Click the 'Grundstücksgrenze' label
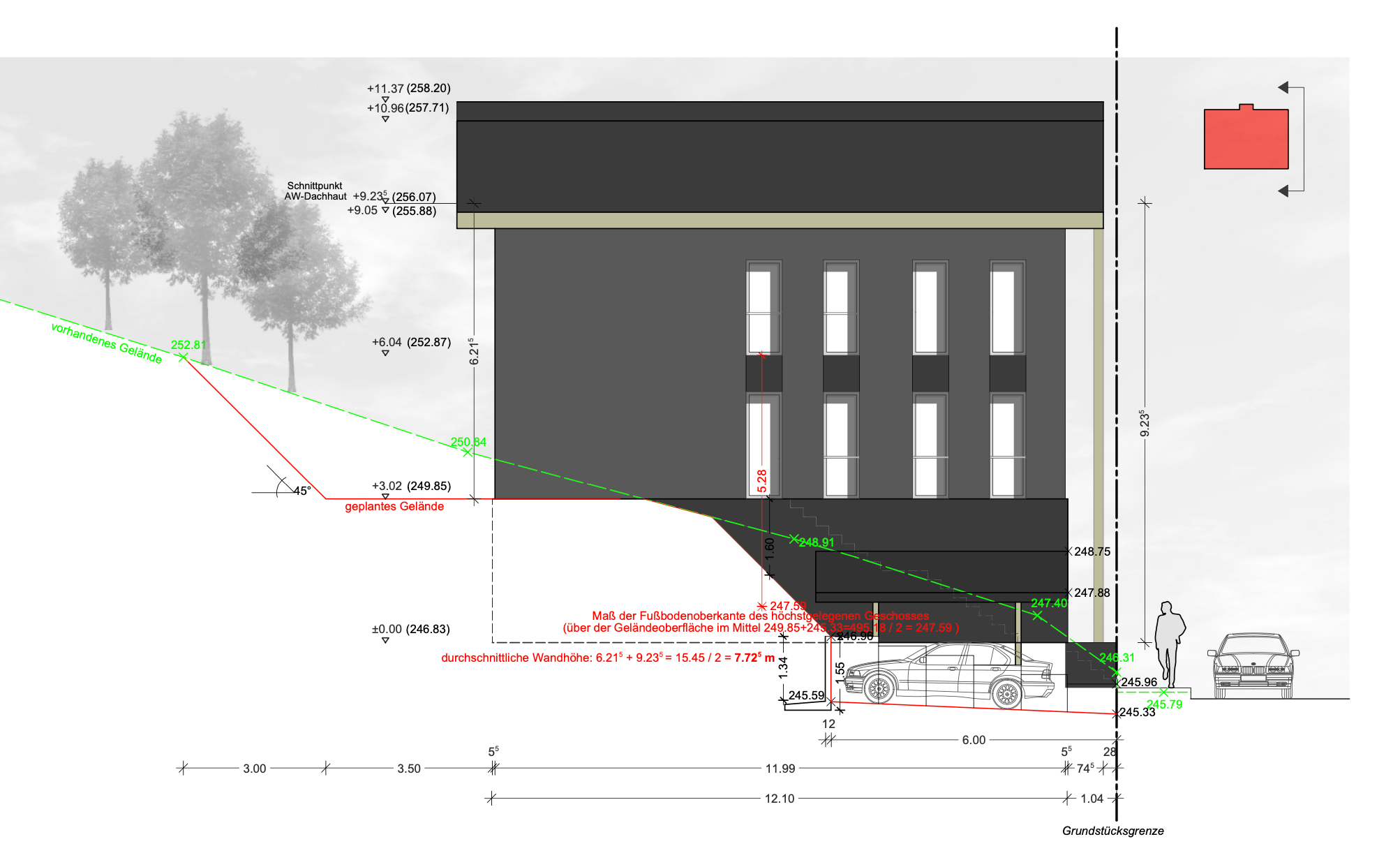Image resolution: width=1400 pixels, height=860 pixels. coord(1112,831)
